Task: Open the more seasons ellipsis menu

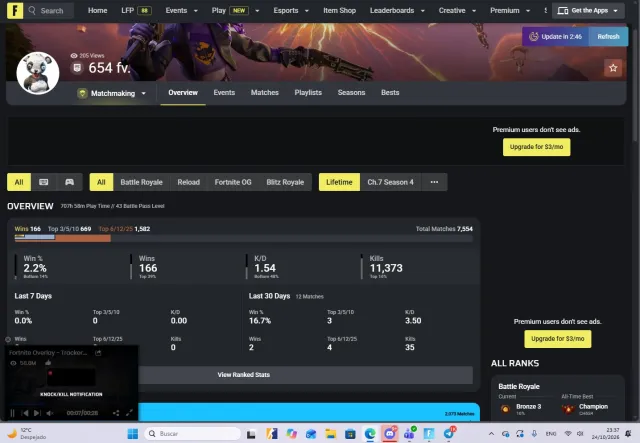Action: (434, 182)
